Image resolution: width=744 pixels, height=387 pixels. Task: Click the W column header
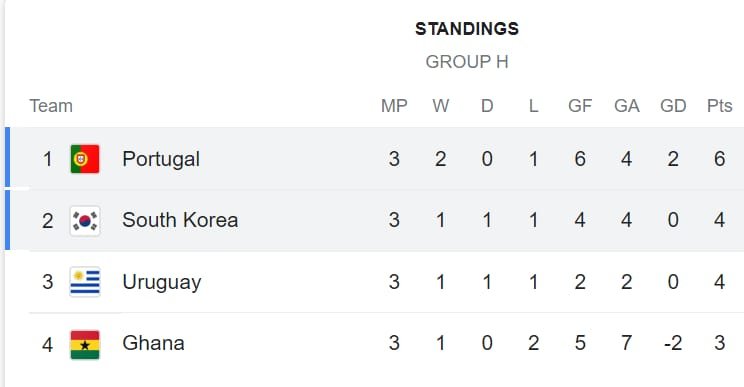click(x=440, y=106)
